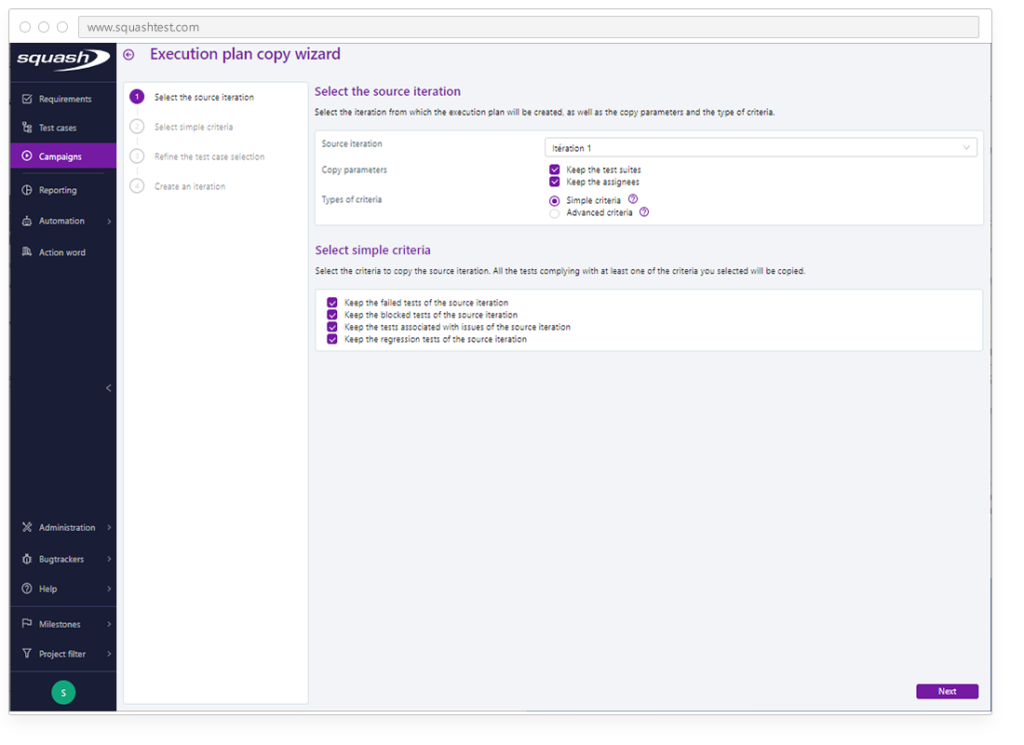The width and height of the screenshot is (1024, 745).
Task: Toggle Keep the regression tests checkbox
Action: coord(332,340)
